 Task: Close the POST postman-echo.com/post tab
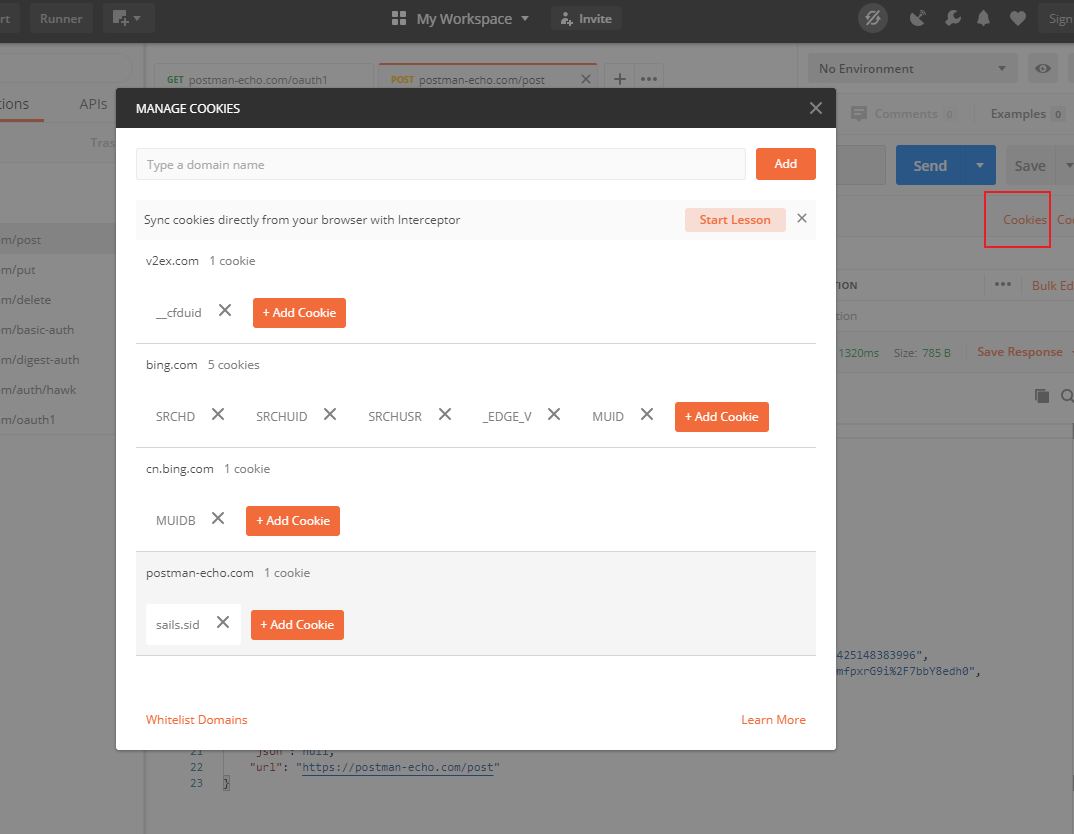pyautogui.click(x=586, y=79)
